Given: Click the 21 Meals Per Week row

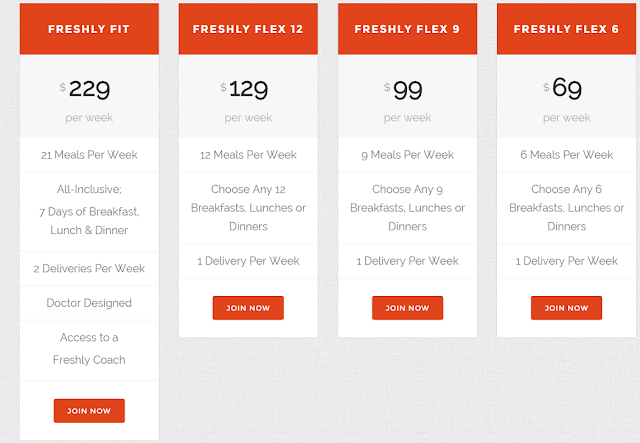Looking at the screenshot, I should pos(89,155).
